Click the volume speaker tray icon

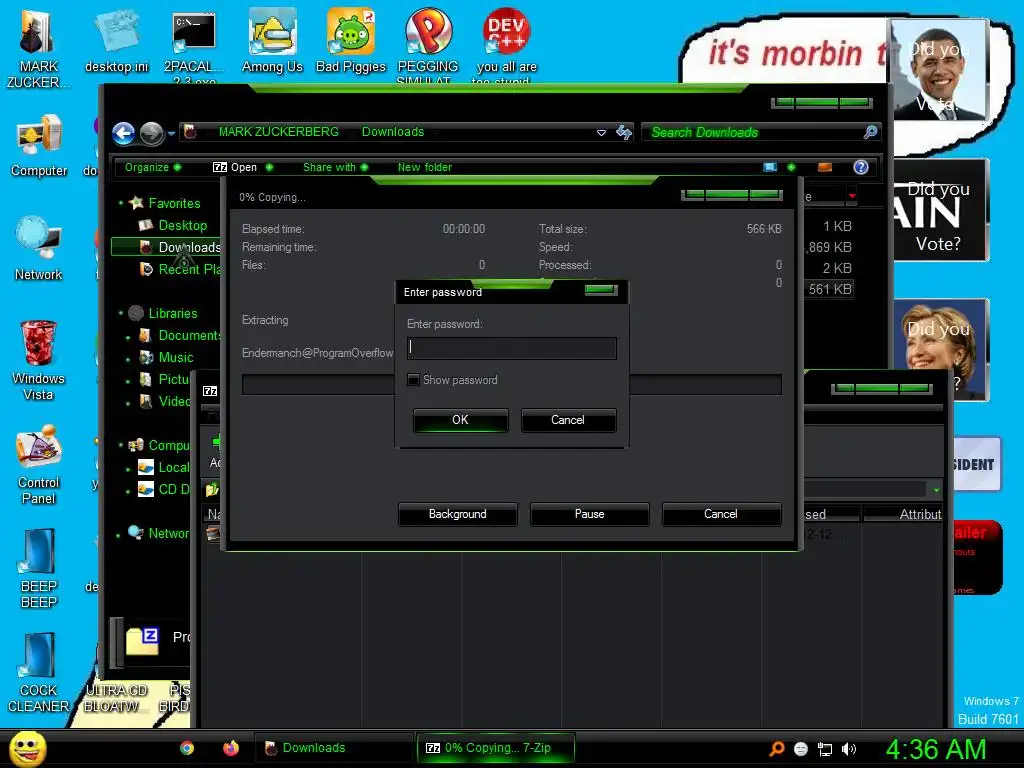849,749
